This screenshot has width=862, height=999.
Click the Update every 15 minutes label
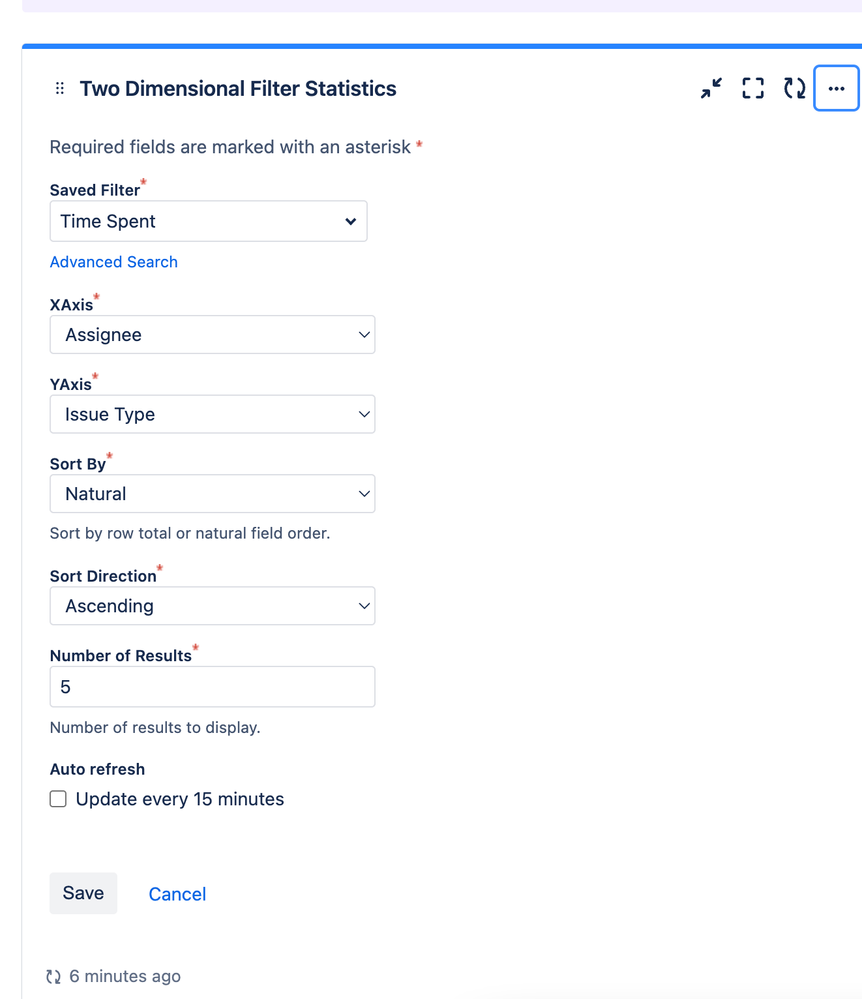click(180, 799)
